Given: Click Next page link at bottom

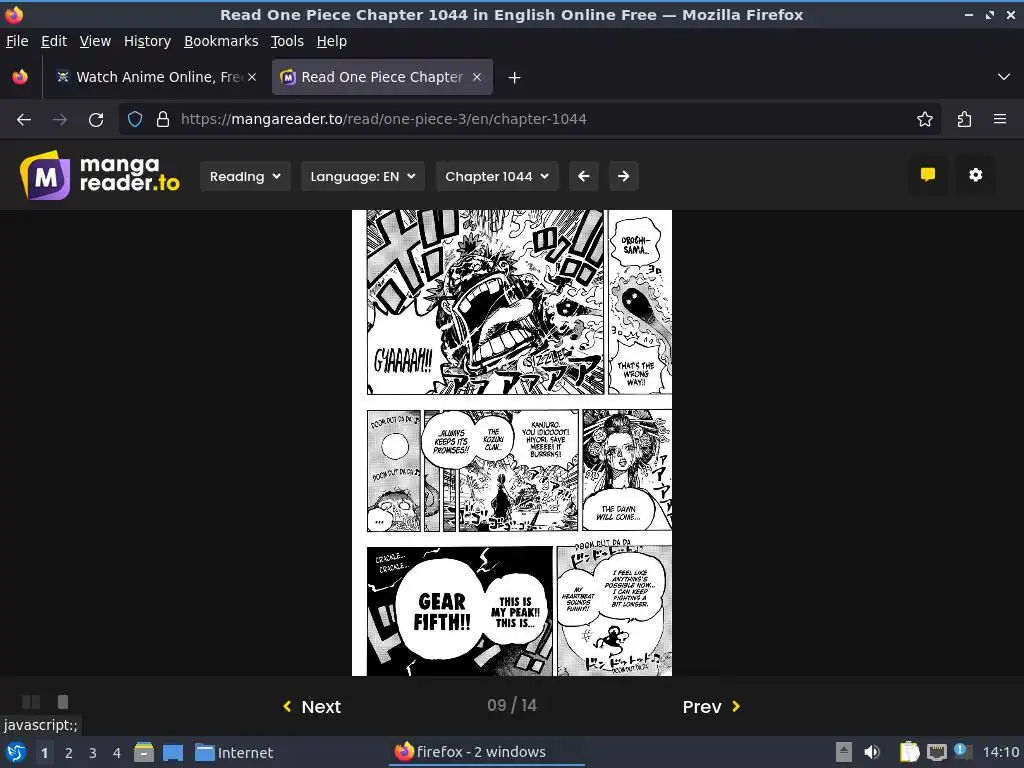Looking at the screenshot, I should click(312, 707).
